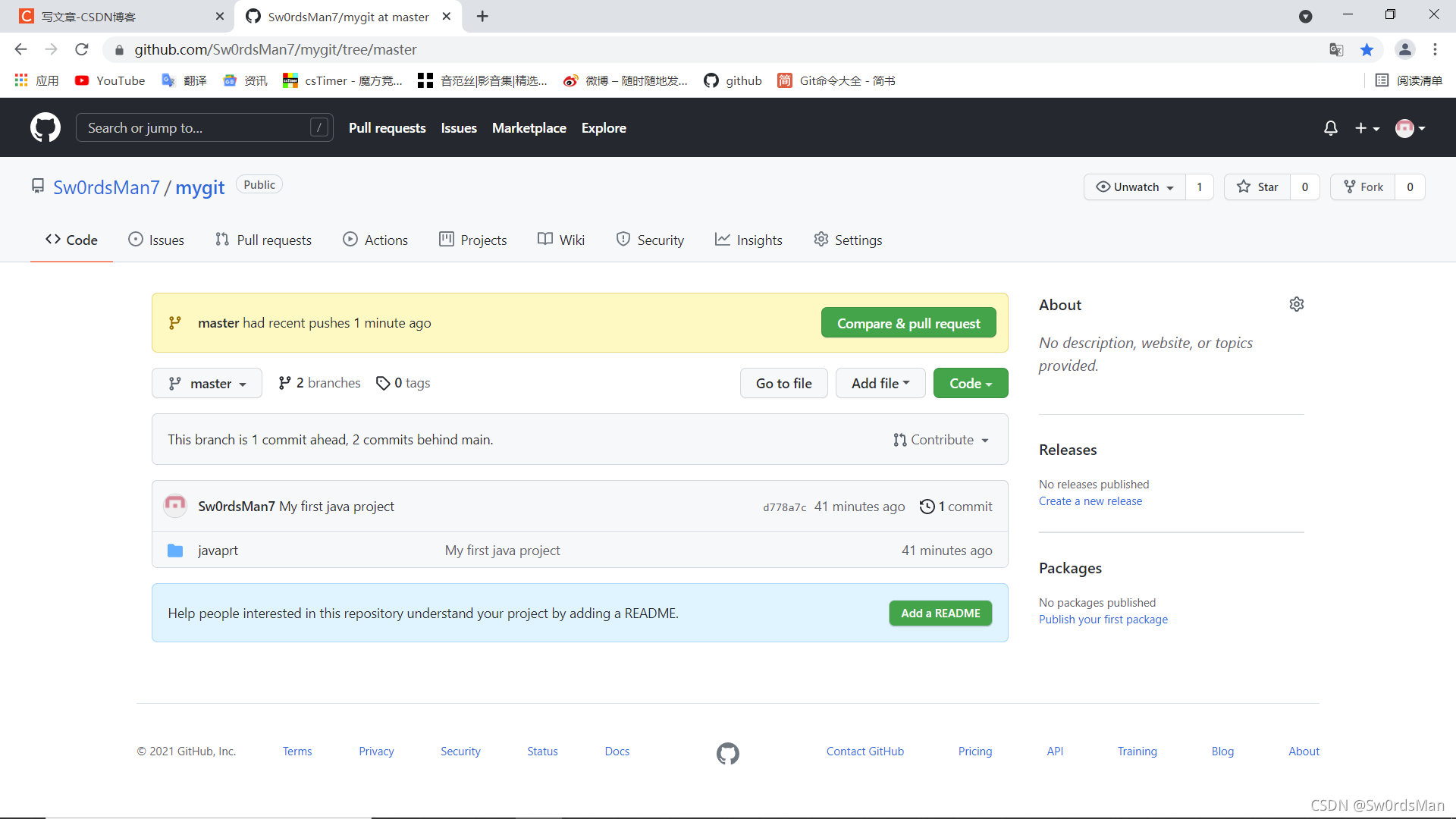Open Publish your first package link

click(1103, 620)
